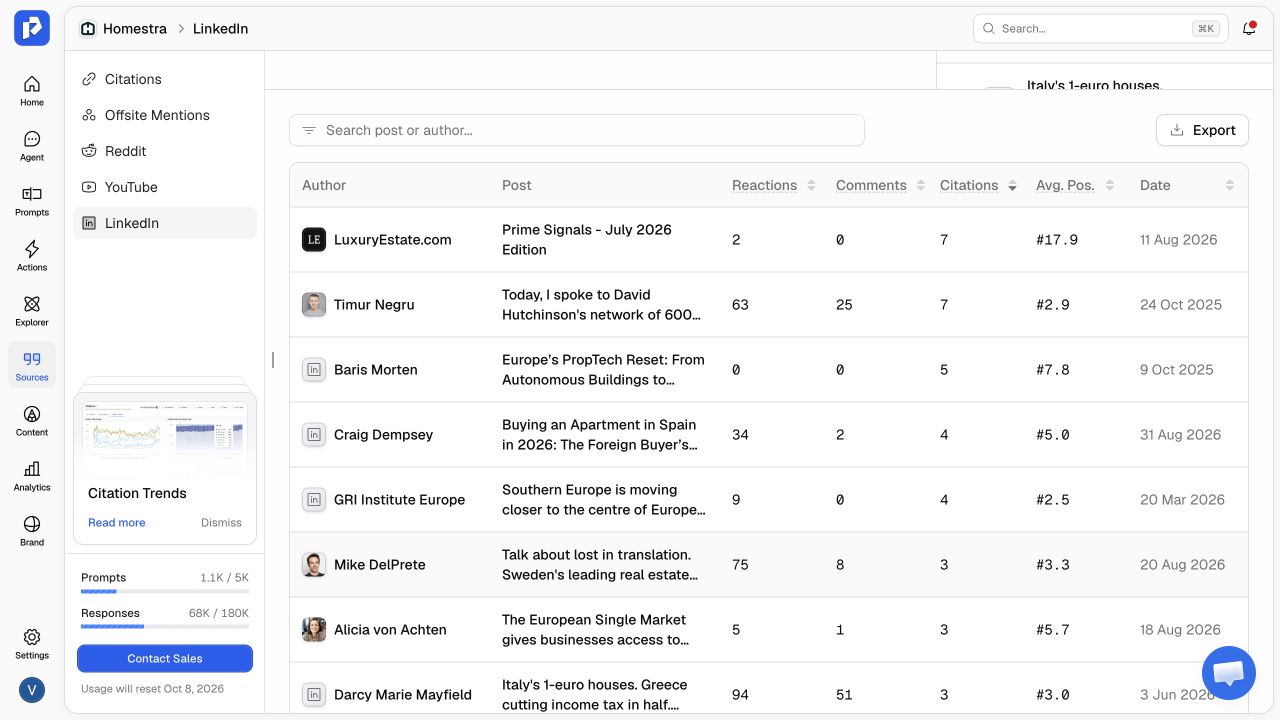
Task: Click the filter icon in search field
Action: pos(309,130)
